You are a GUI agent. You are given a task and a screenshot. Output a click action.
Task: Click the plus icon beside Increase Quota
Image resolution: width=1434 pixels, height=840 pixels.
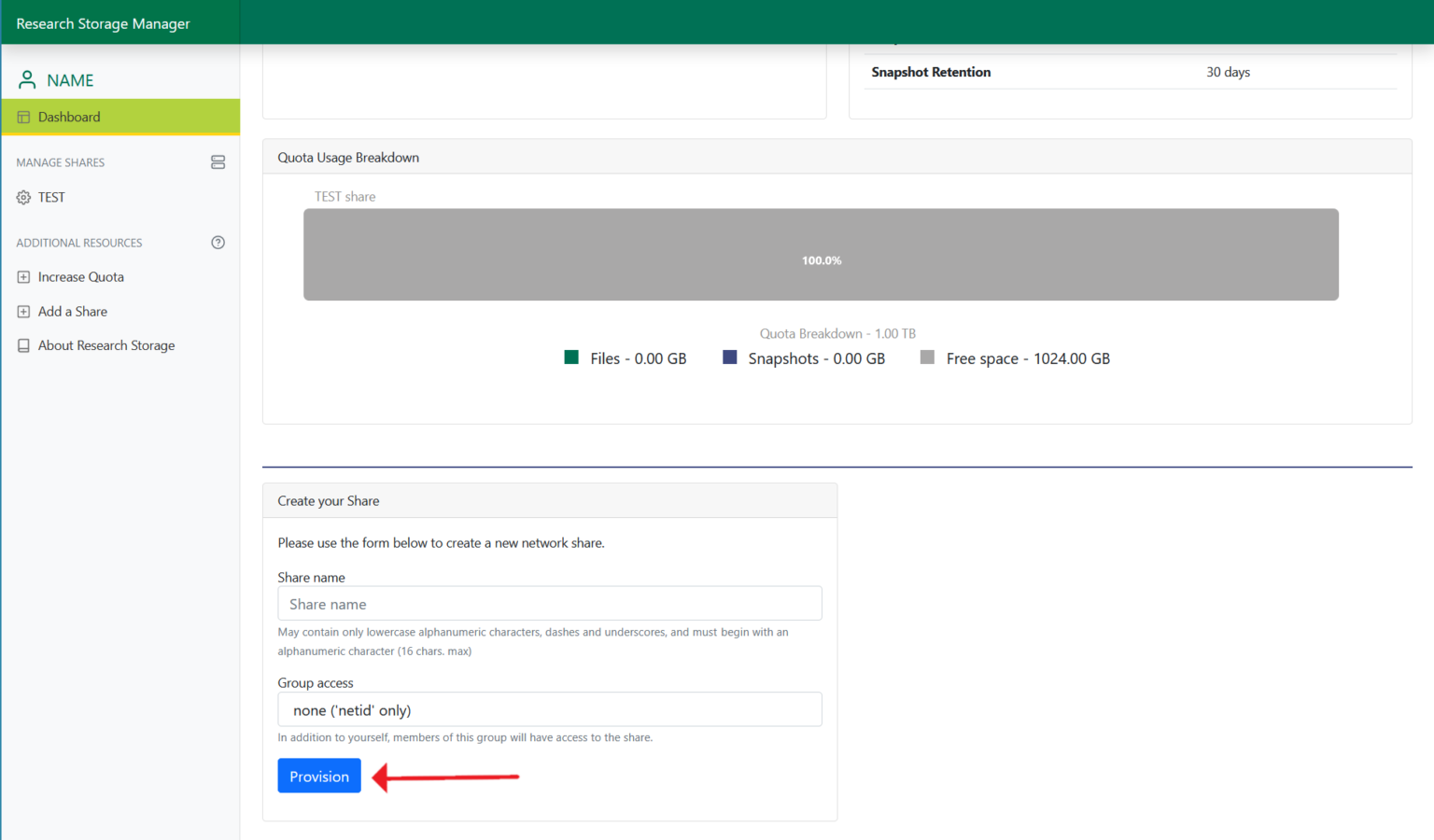22,276
